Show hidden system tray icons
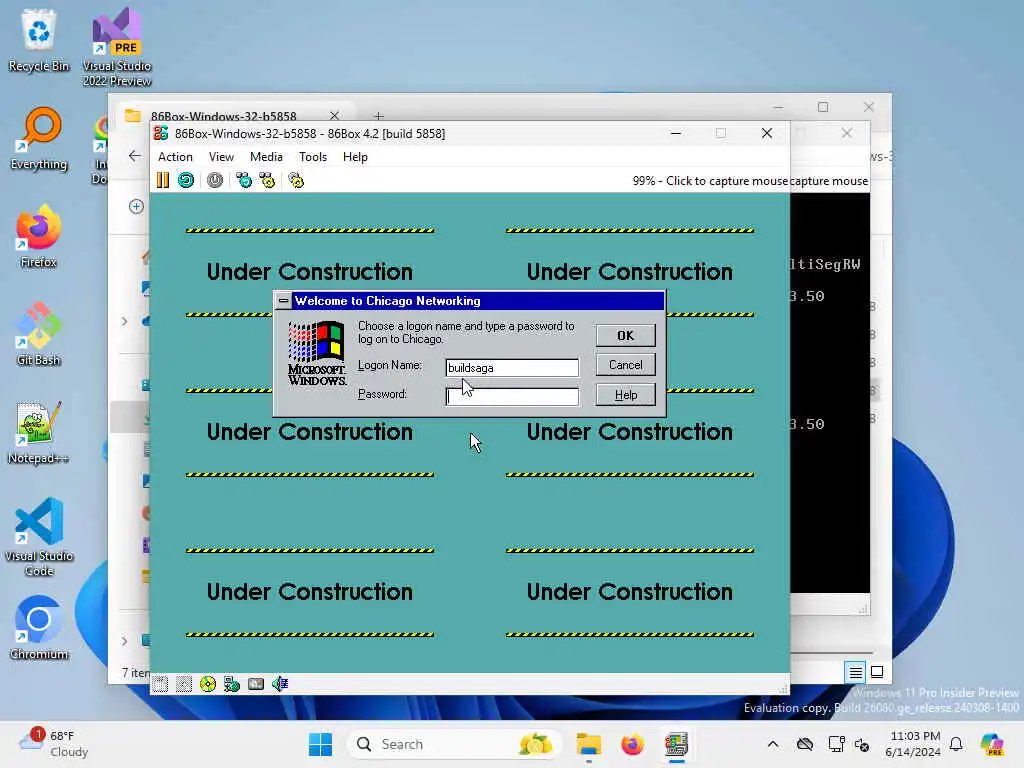This screenshot has height=768, width=1024. click(773, 744)
